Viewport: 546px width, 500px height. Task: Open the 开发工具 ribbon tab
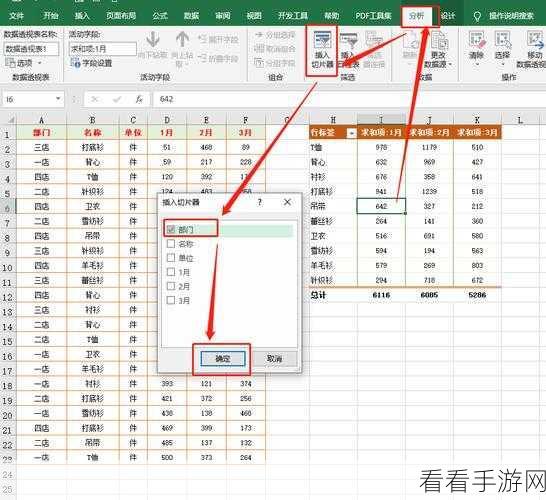click(x=292, y=16)
